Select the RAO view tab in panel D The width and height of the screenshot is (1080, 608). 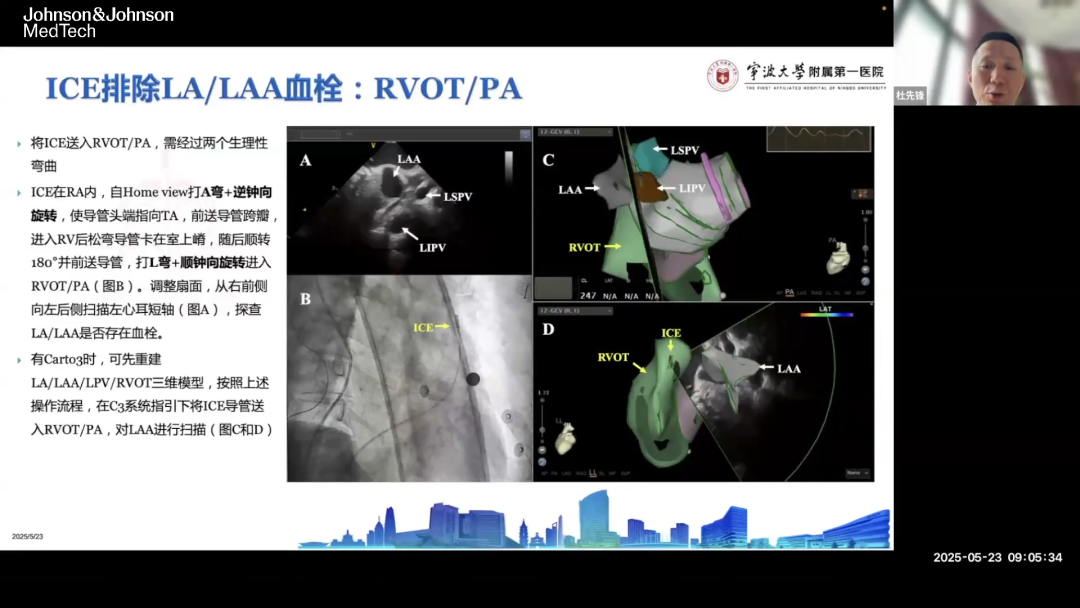tap(581, 473)
